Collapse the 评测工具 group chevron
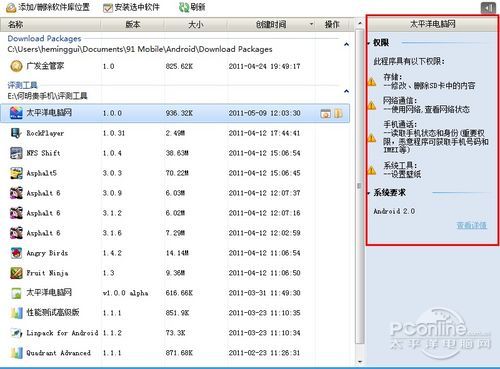Screen dimensions: 500x369 (x=347, y=91)
